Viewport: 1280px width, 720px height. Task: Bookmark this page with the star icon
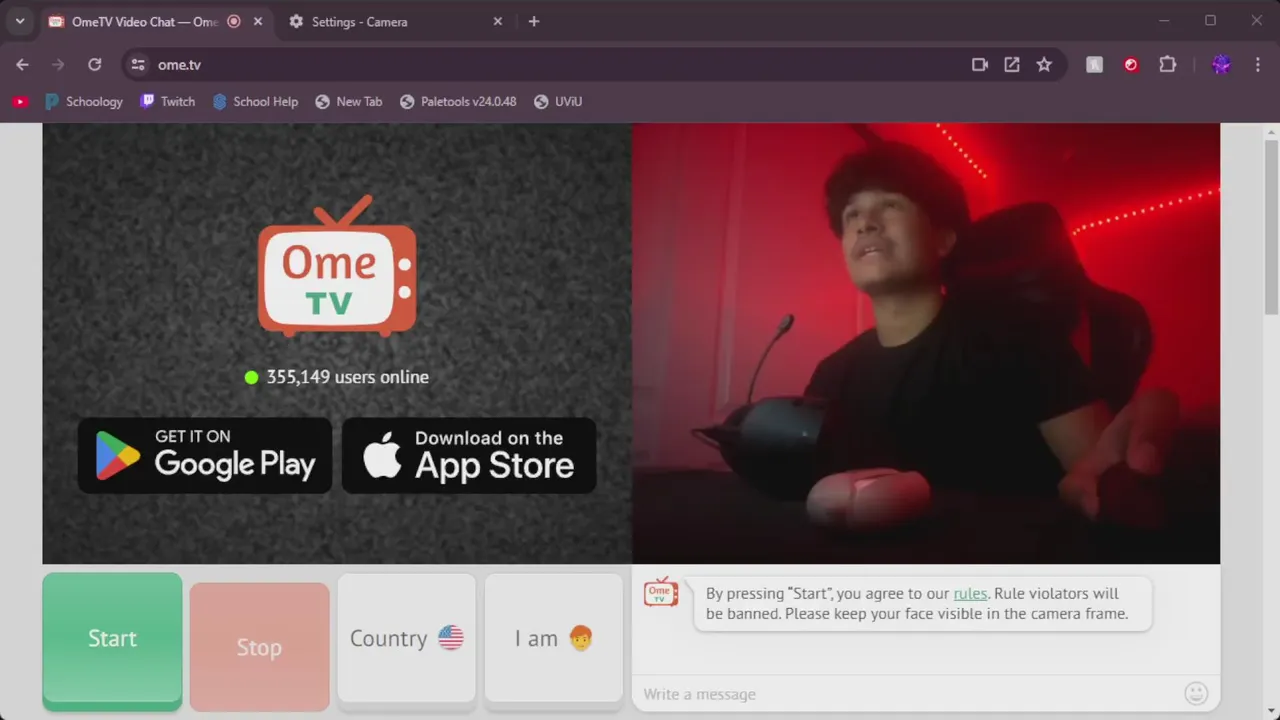(1044, 64)
